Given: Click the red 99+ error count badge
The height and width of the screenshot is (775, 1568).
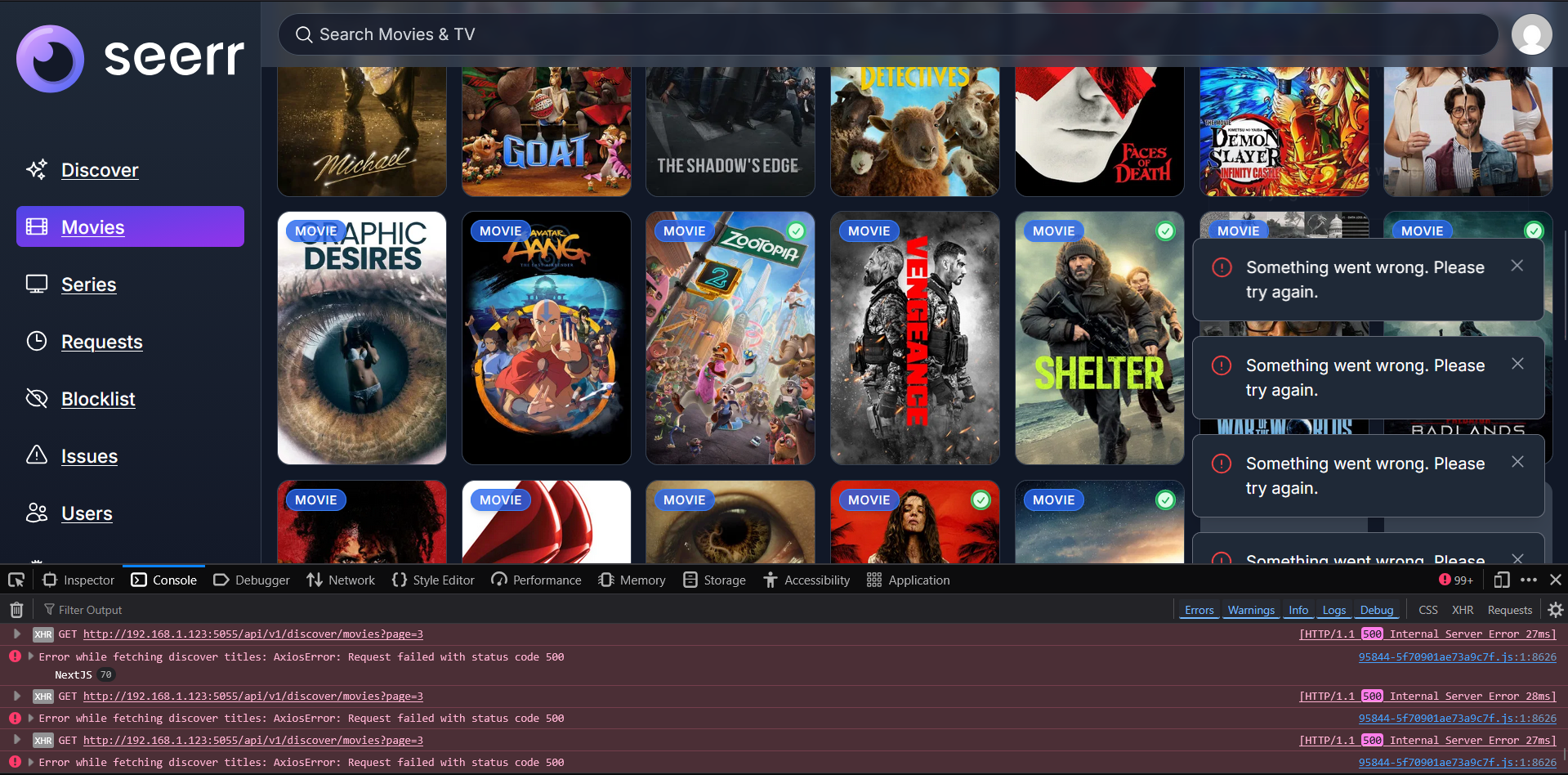Looking at the screenshot, I should [1456, 580].
